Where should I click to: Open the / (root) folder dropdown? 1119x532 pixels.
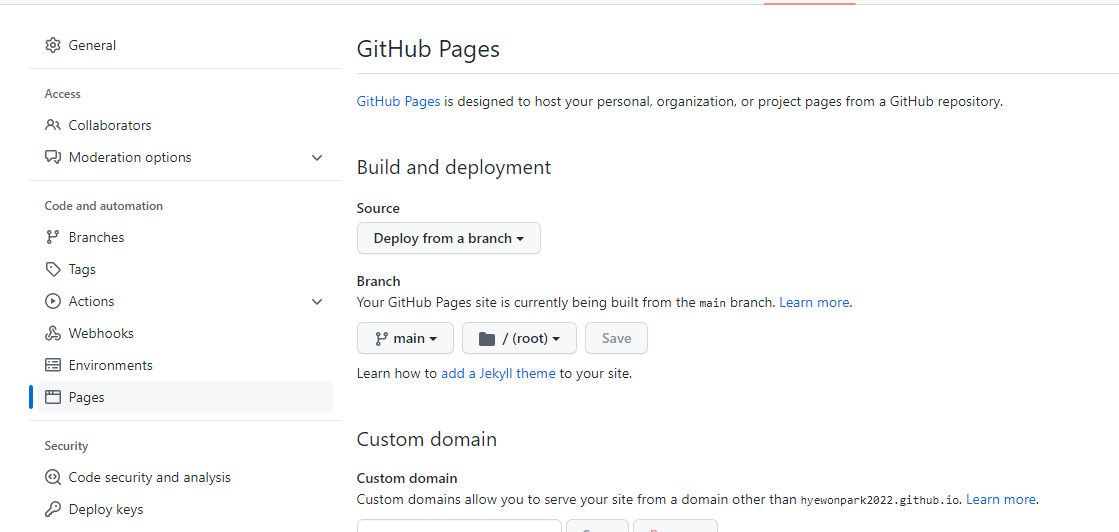click(520, 338)
